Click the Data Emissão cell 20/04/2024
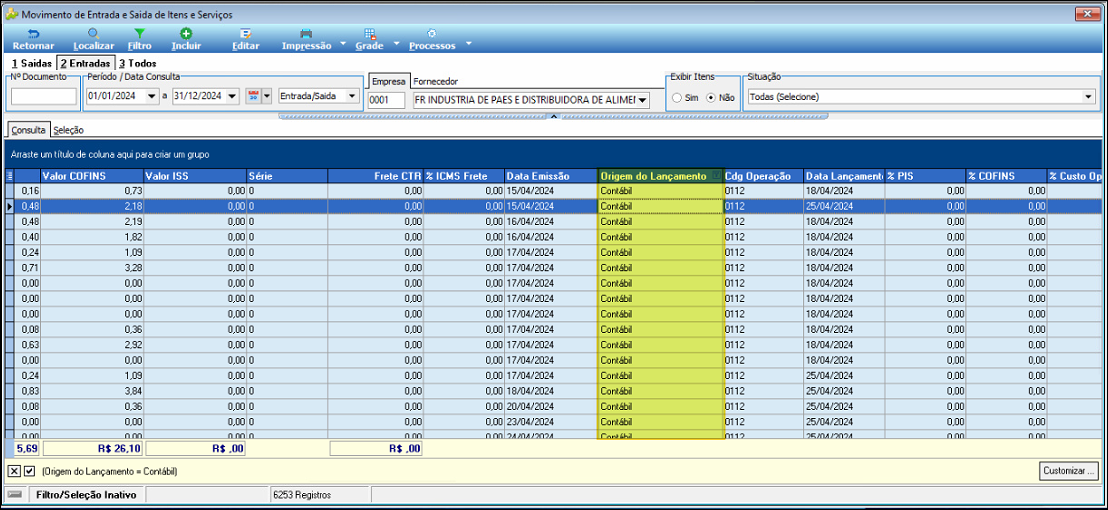This screenshot has width=1108, height=510. pos(550,406)
